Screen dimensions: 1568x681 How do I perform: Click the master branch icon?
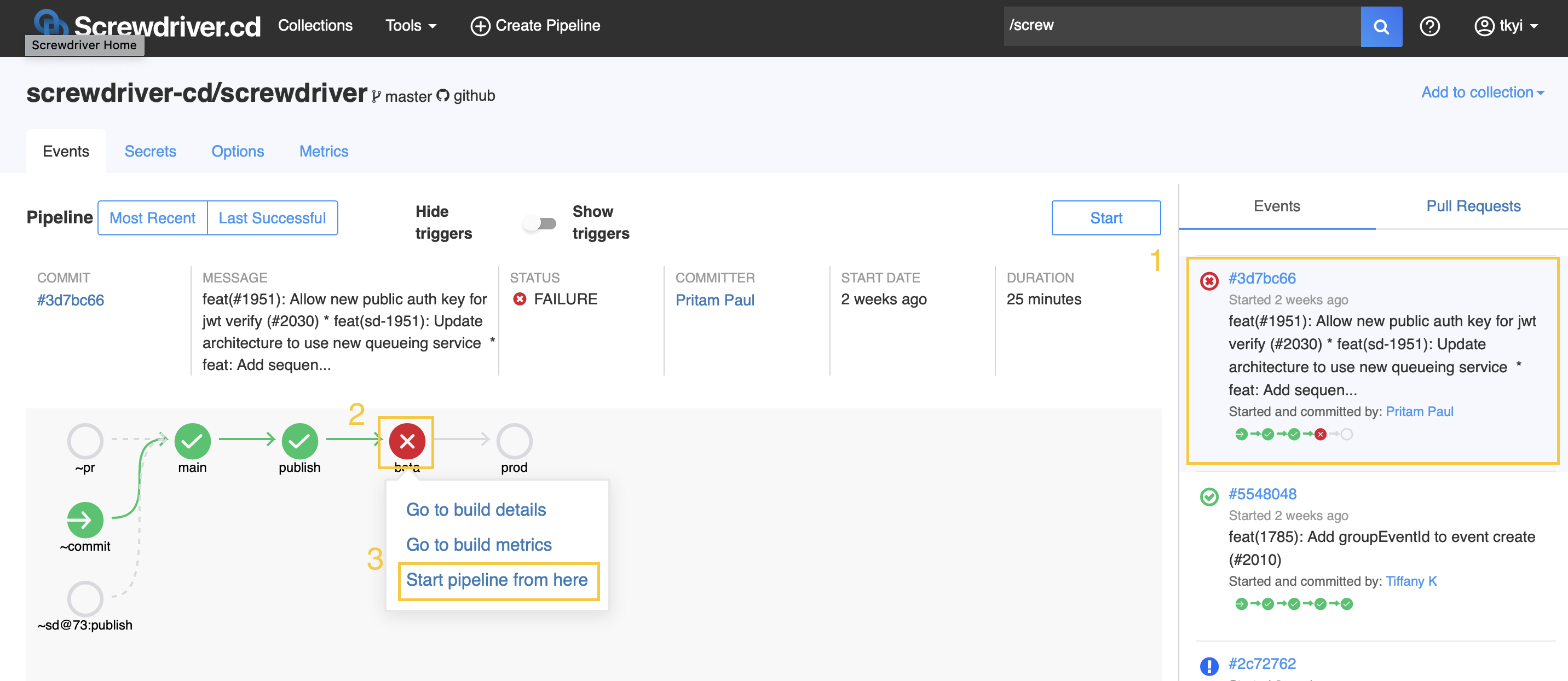click(376, 96)
